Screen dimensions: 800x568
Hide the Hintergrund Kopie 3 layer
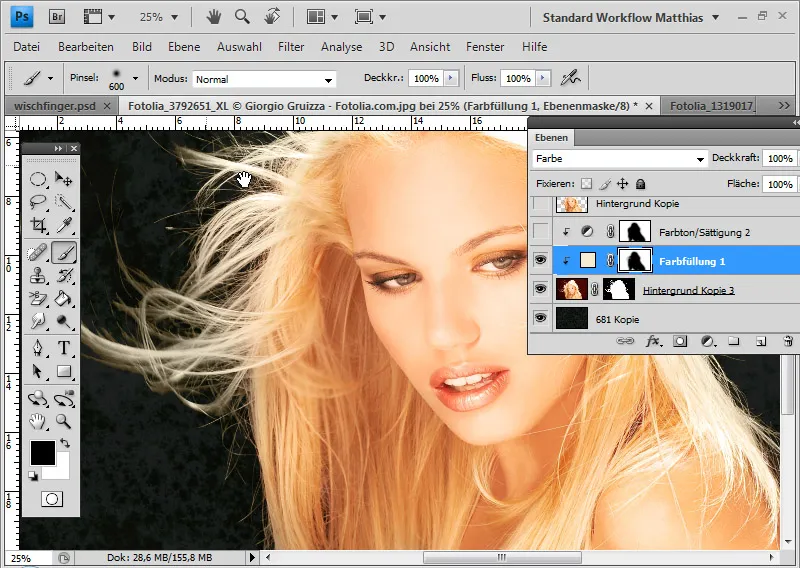click(540, 289)
